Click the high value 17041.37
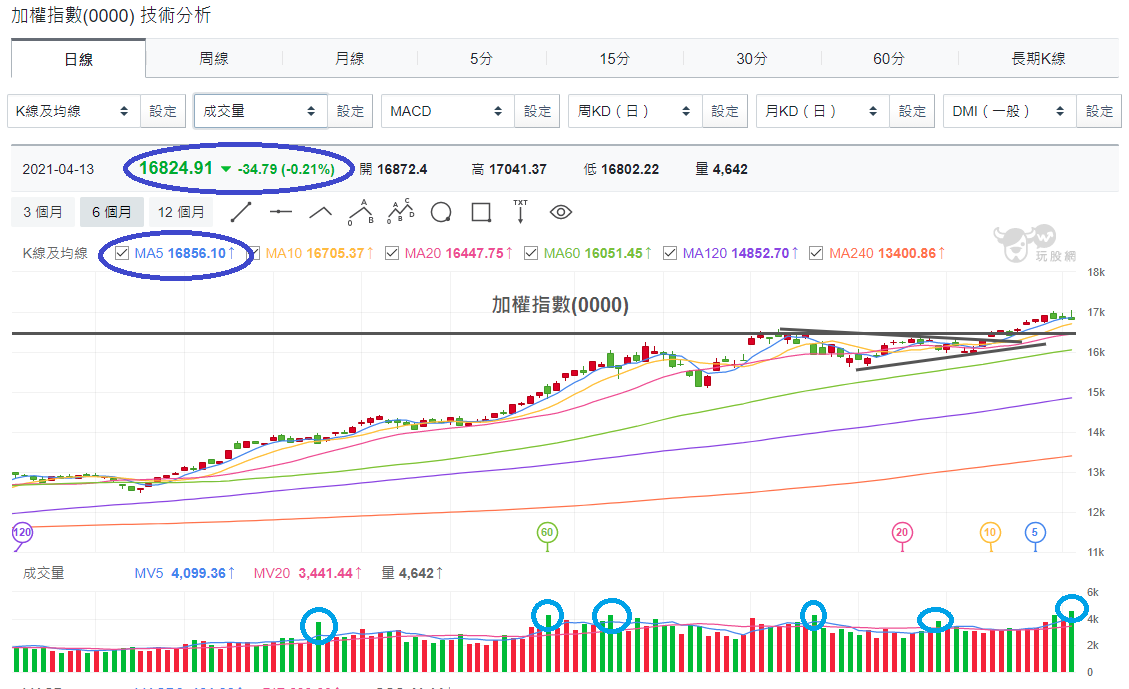Image resolution: width=1129 pixels, height=689 pixels. tap(518, 169)
